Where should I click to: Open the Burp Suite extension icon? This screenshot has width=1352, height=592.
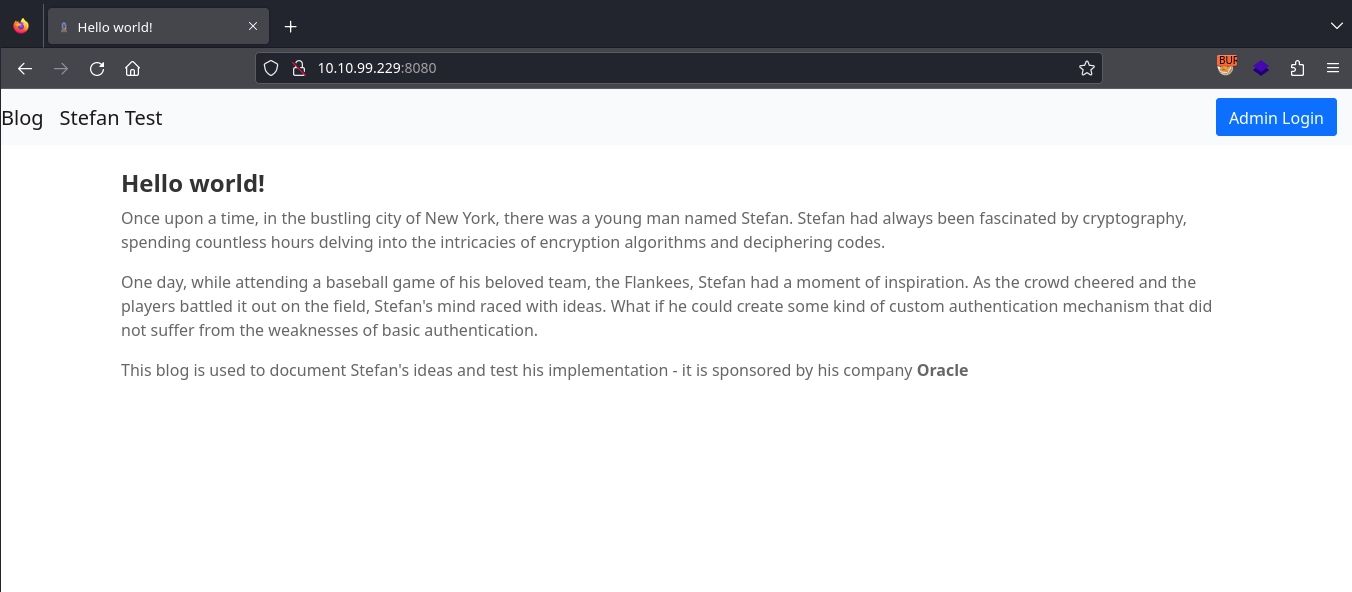coord(1227,66)
